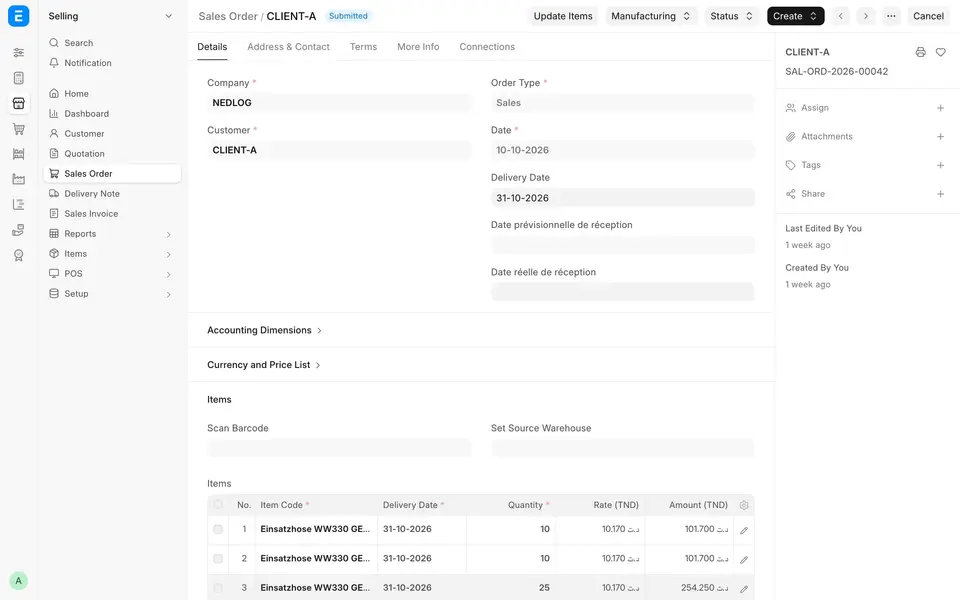
Task: Go to Home in sidebar
Action: [x=112, y=94]
